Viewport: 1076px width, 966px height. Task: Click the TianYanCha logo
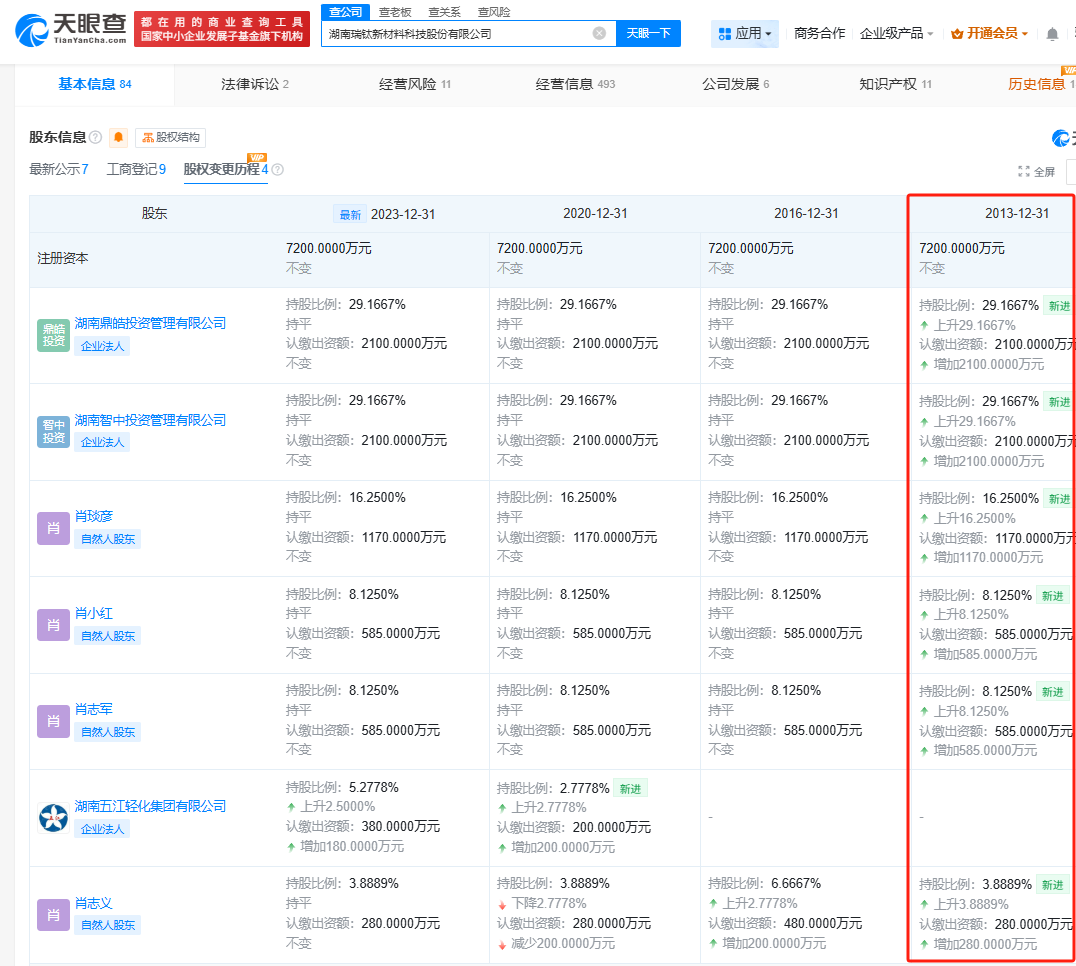(x=71, y=30)
